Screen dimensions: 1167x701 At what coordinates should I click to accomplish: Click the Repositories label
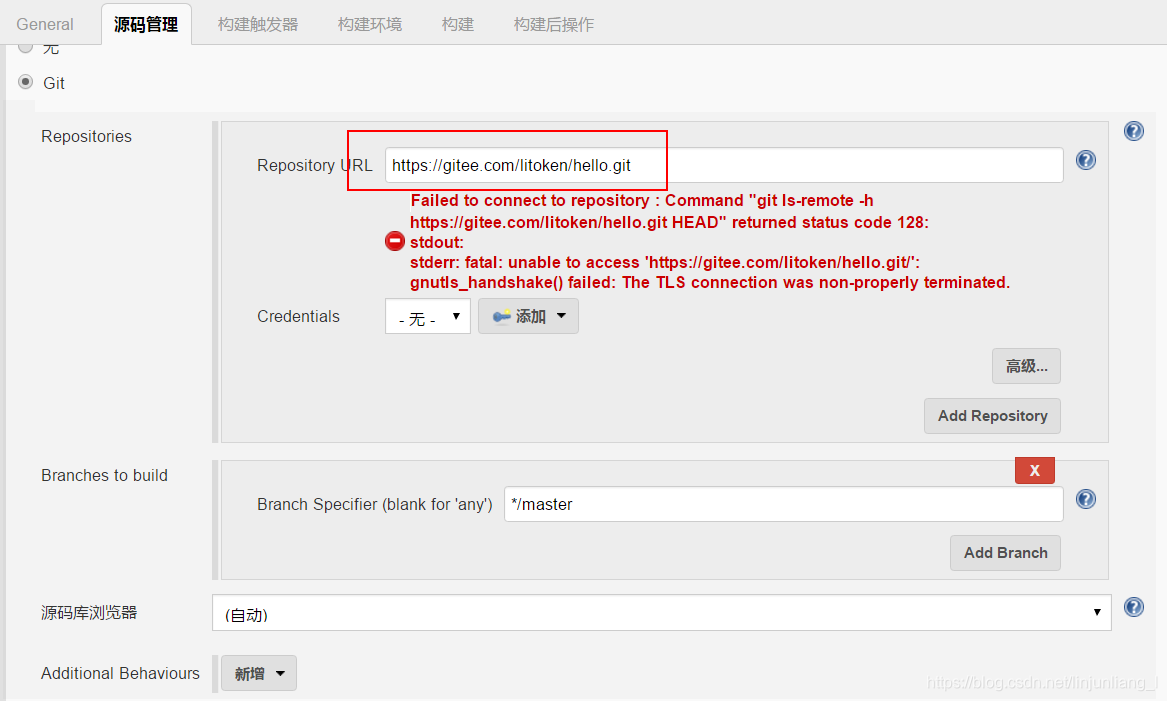click(x=86, y=136)
